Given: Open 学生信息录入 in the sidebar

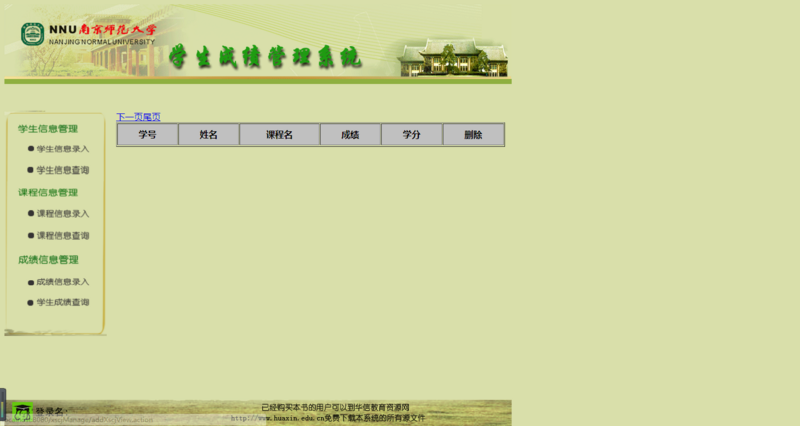Looking at the screenshot, I should 63,149.
